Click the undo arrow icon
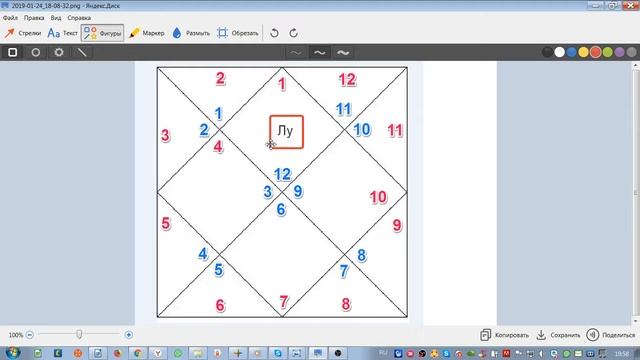Image resolution: width=640 pixels, height=360 pixels. 274,33
